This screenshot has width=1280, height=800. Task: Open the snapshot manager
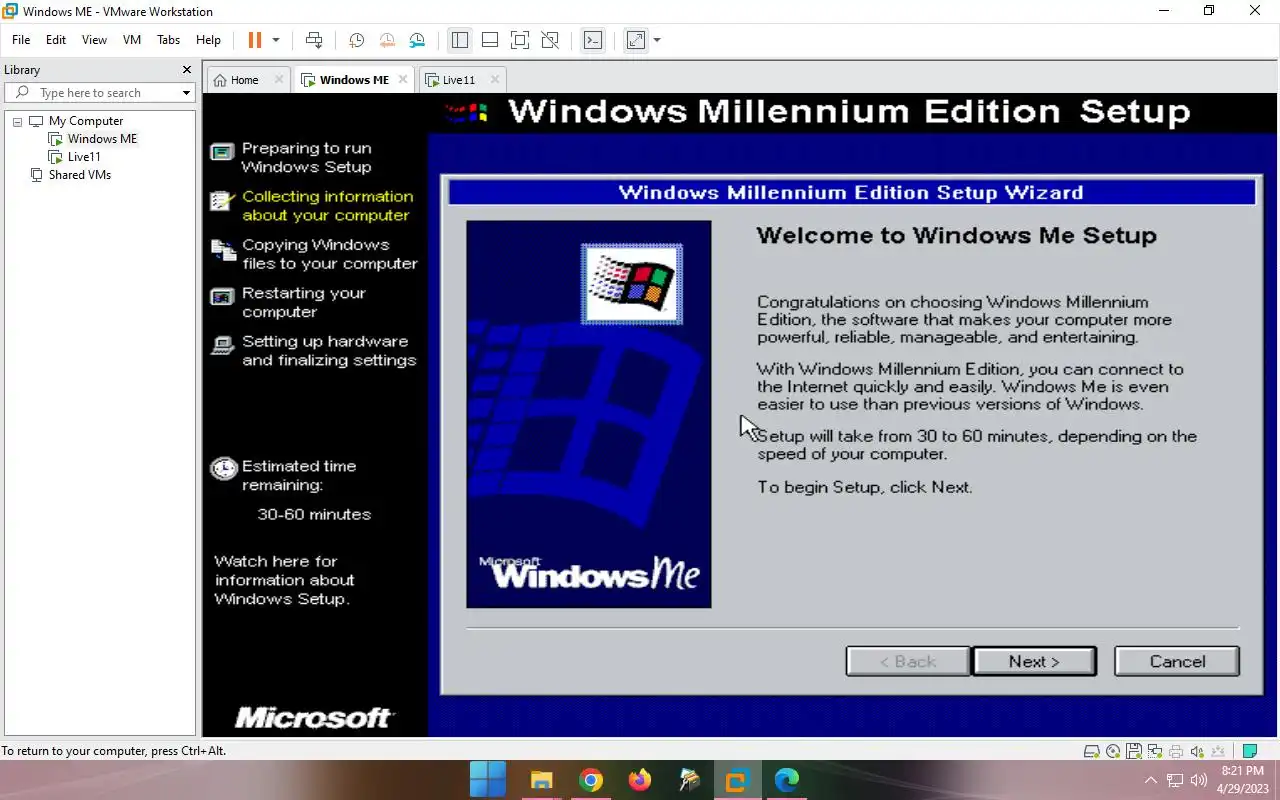click(417, 40)
